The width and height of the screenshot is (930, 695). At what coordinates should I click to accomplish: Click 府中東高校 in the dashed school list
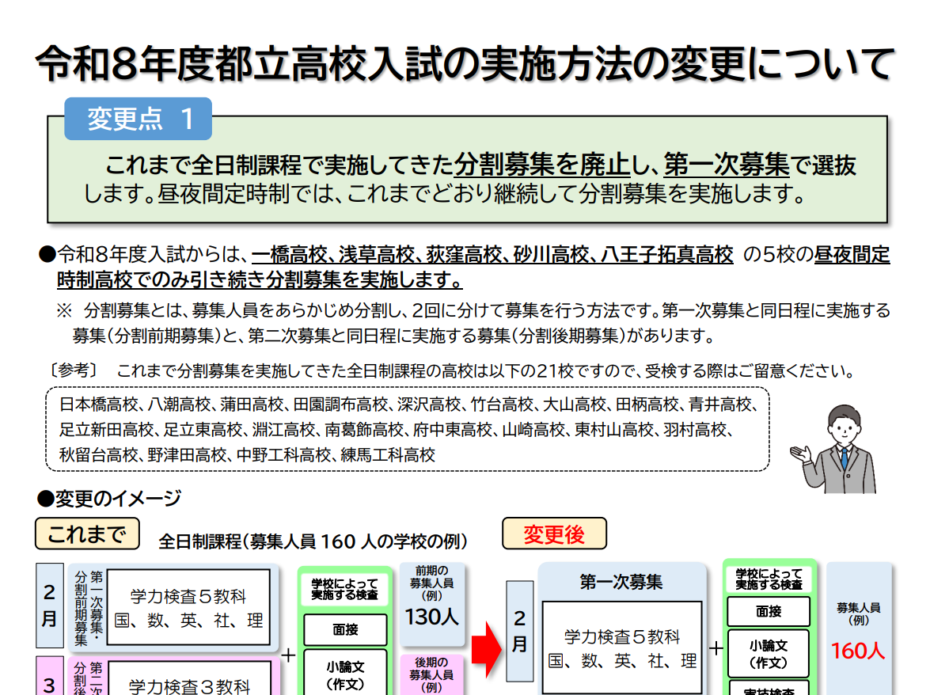(453, 430)
